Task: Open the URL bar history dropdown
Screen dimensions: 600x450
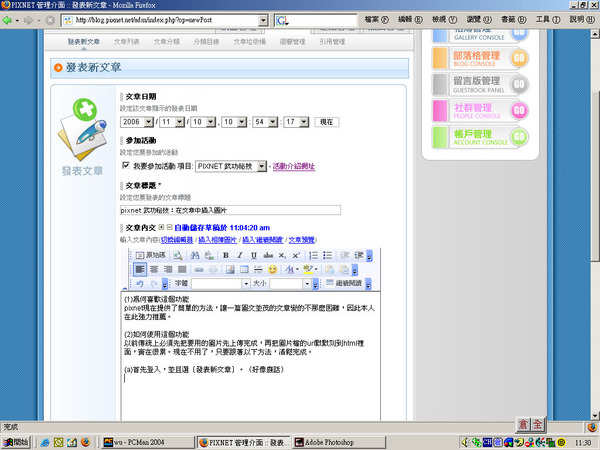Action: click(x=263, y=20)
